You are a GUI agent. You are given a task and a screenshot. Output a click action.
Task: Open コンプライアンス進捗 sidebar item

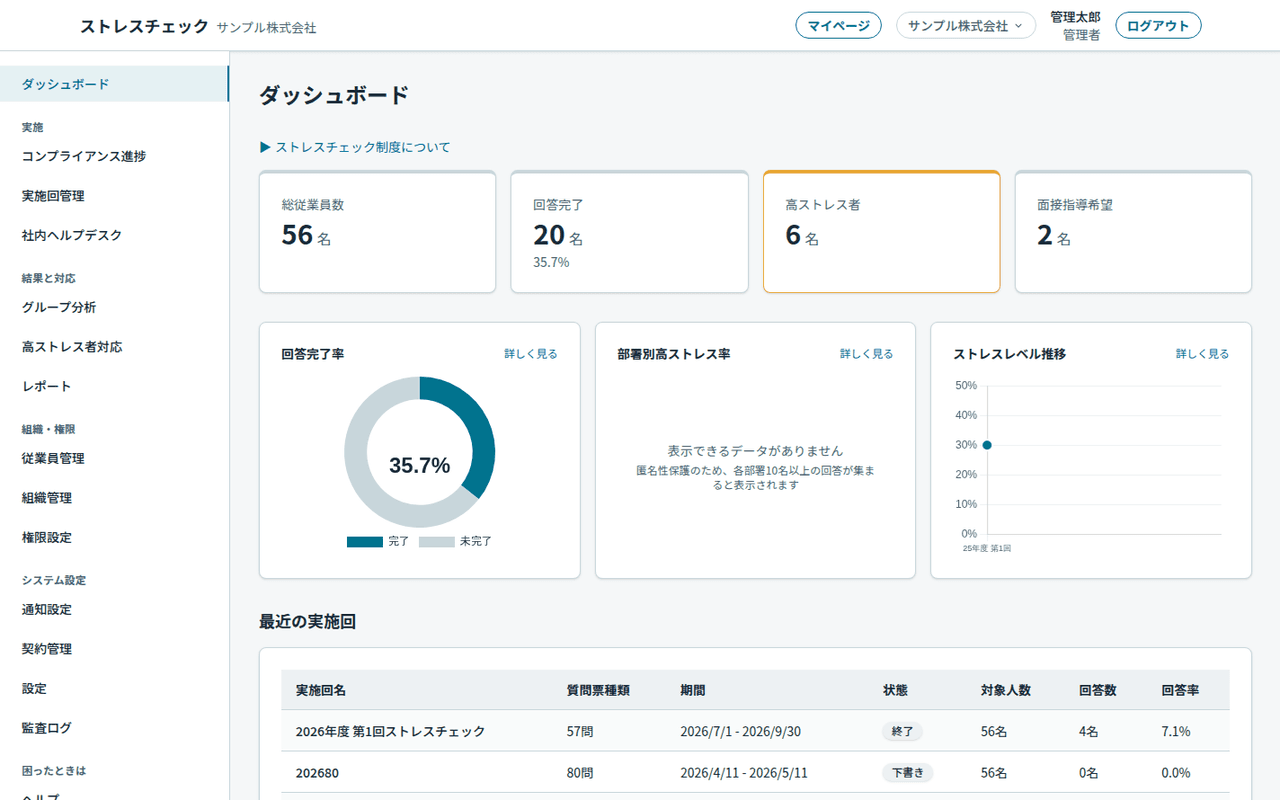114,156
